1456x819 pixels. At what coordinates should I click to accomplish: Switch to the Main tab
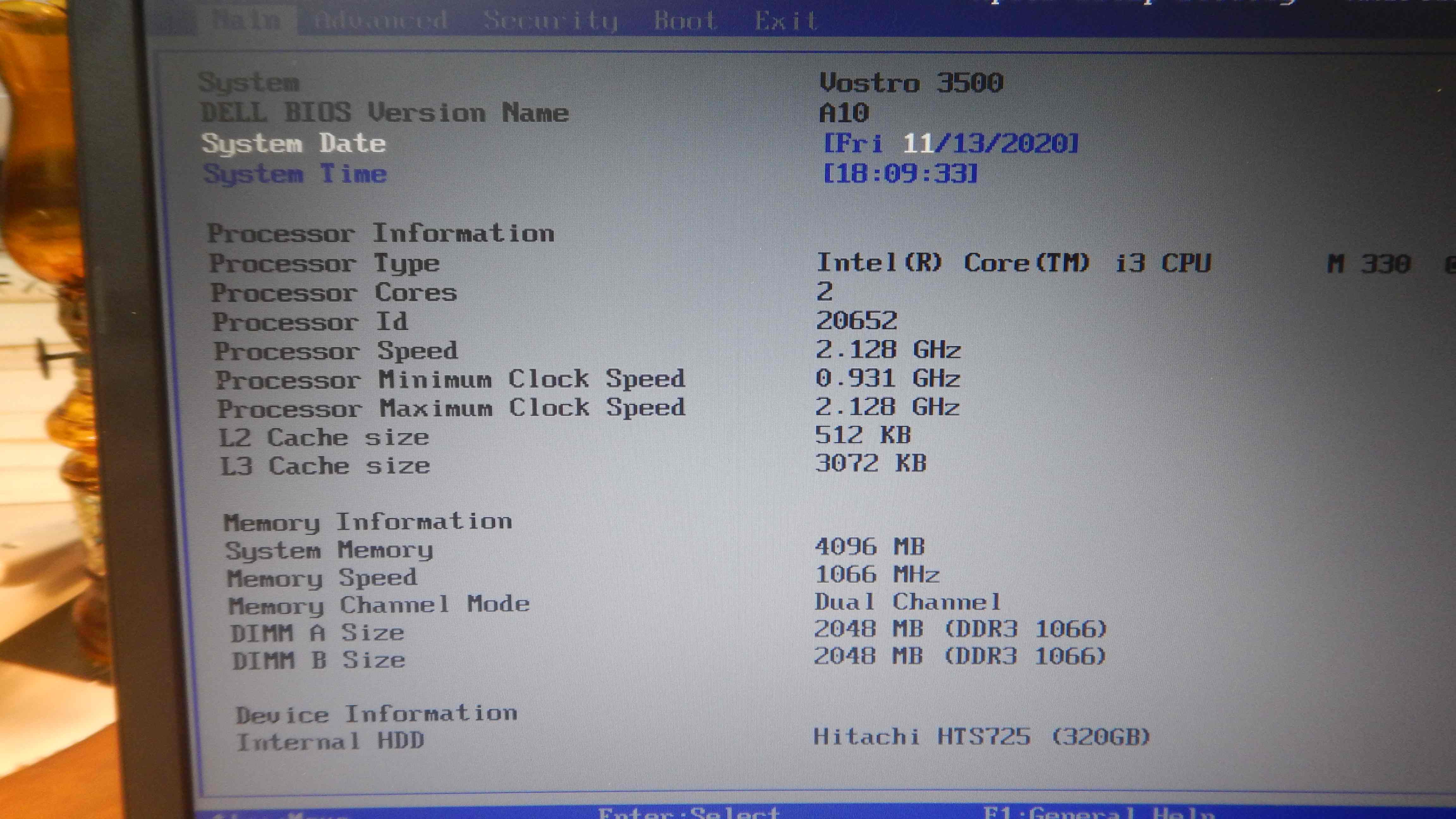tap(247, 20)
